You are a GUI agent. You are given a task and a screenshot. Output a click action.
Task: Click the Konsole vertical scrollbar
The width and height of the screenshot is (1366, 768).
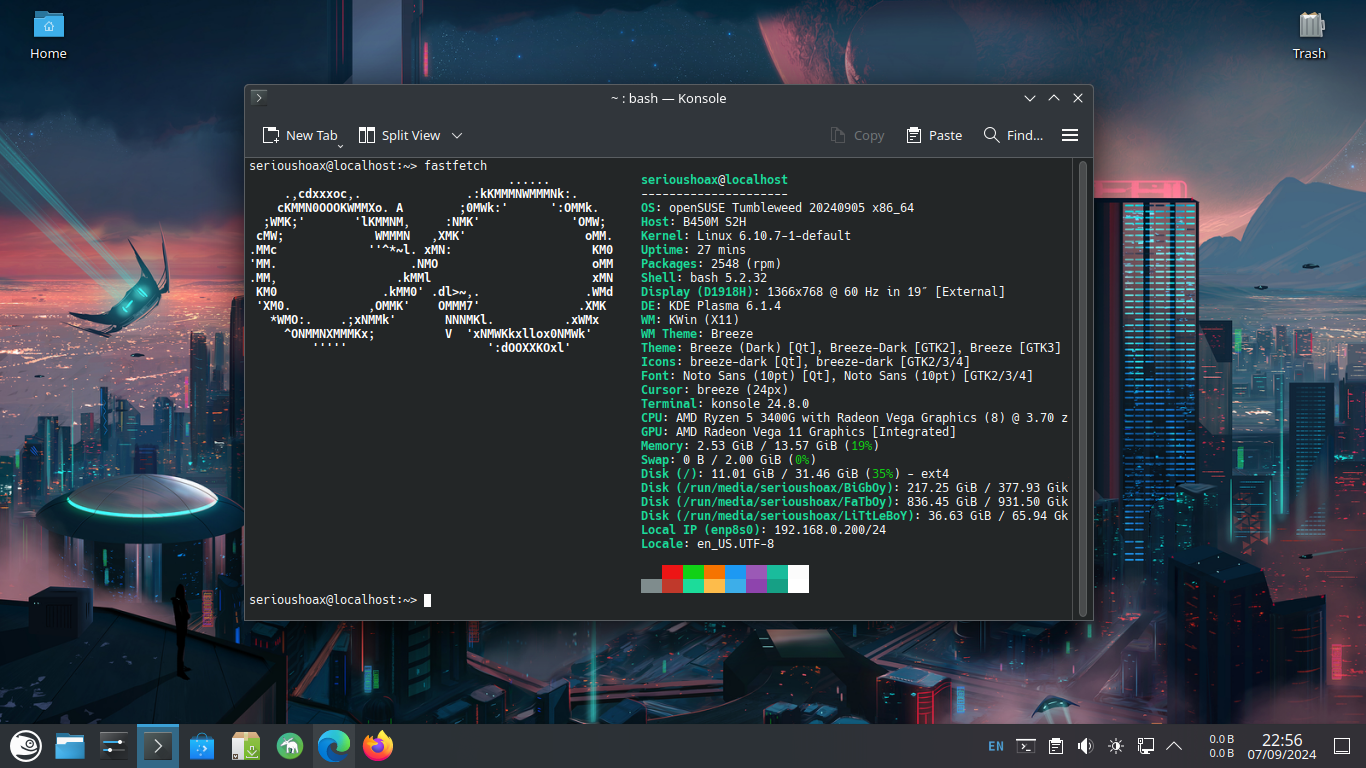tap(1082, 388)
